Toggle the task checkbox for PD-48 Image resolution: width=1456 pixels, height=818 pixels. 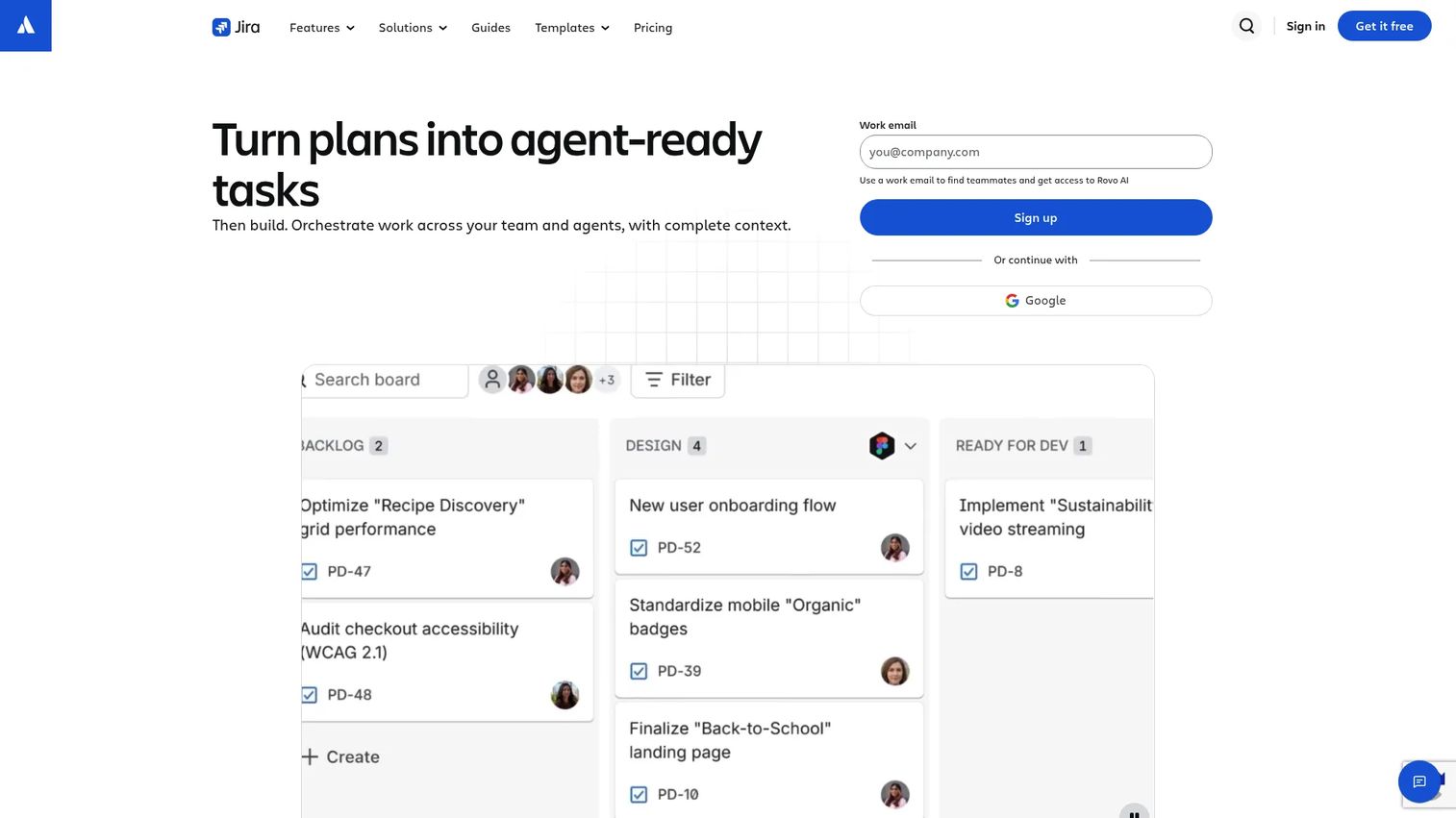point(309,694)
